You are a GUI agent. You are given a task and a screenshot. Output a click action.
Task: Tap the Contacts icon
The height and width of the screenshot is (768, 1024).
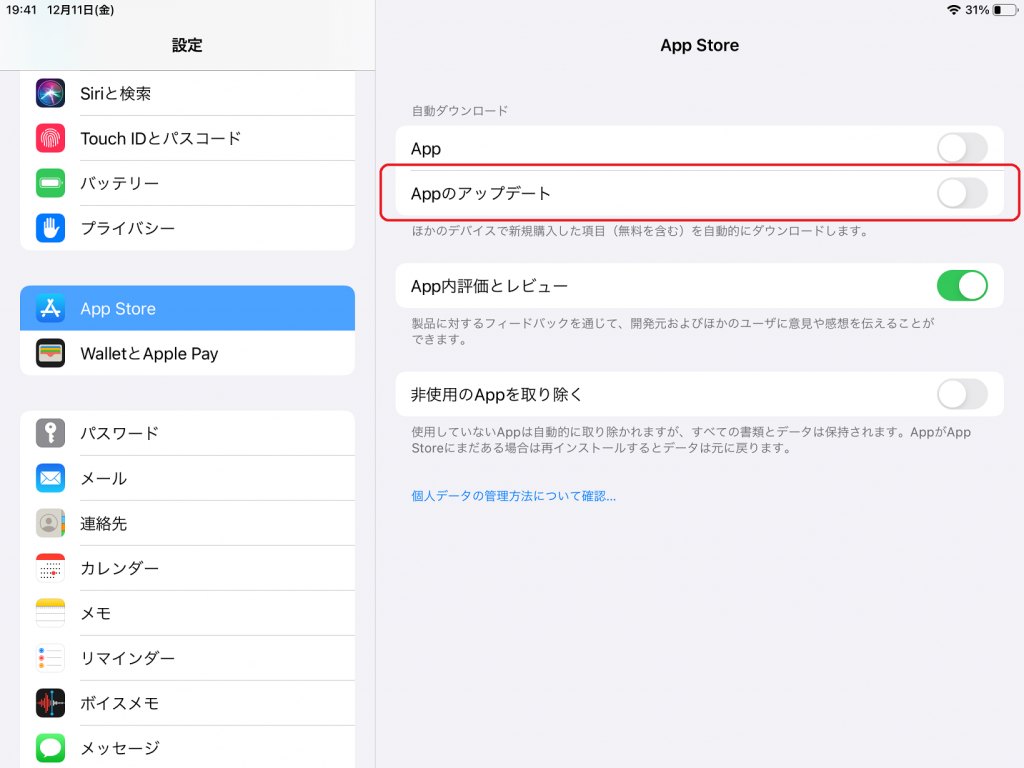pos(50,523)
